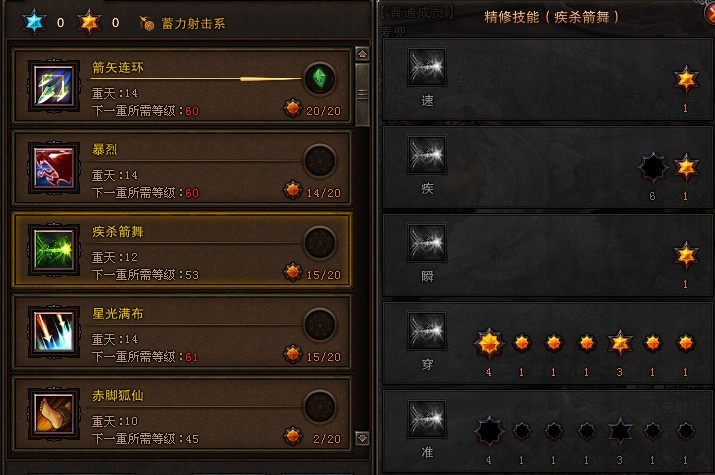Open the 蓄力射击系 skill category label

(193, 24)
